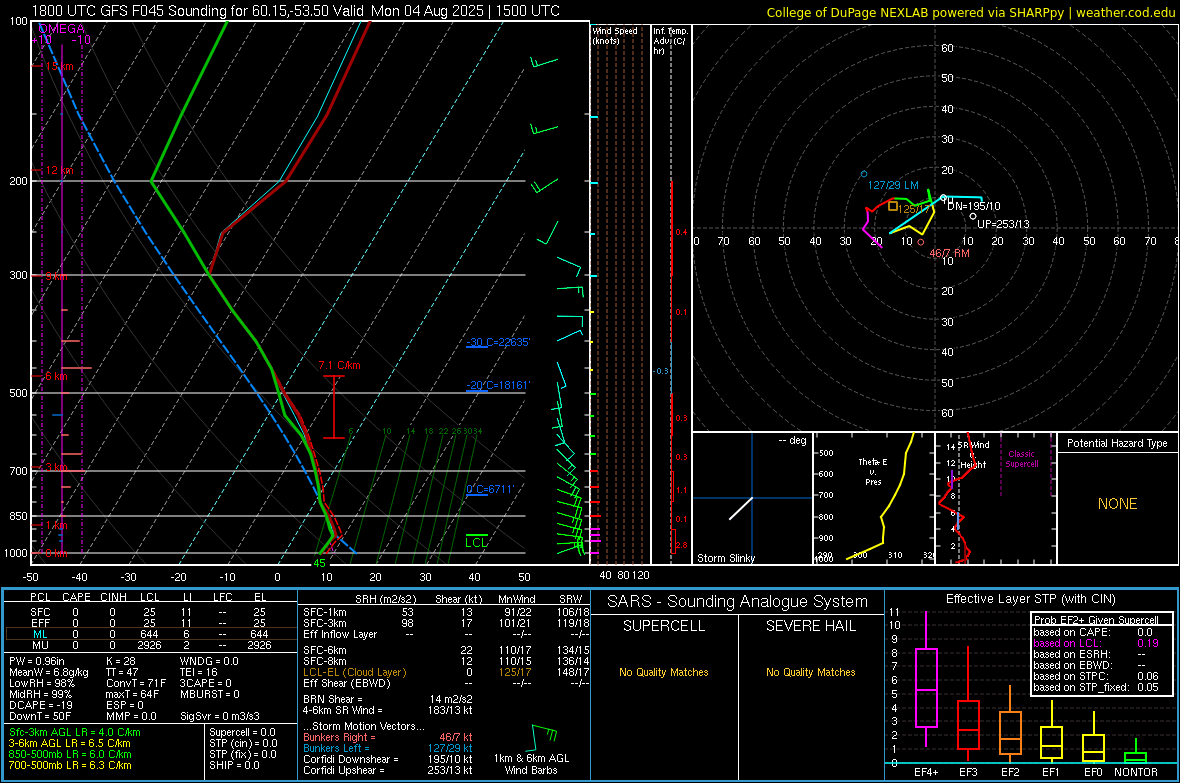Click the 'DCAPE = -19' value
The height and width of the screenshot is (783, 1180).
tap(42, 705)
